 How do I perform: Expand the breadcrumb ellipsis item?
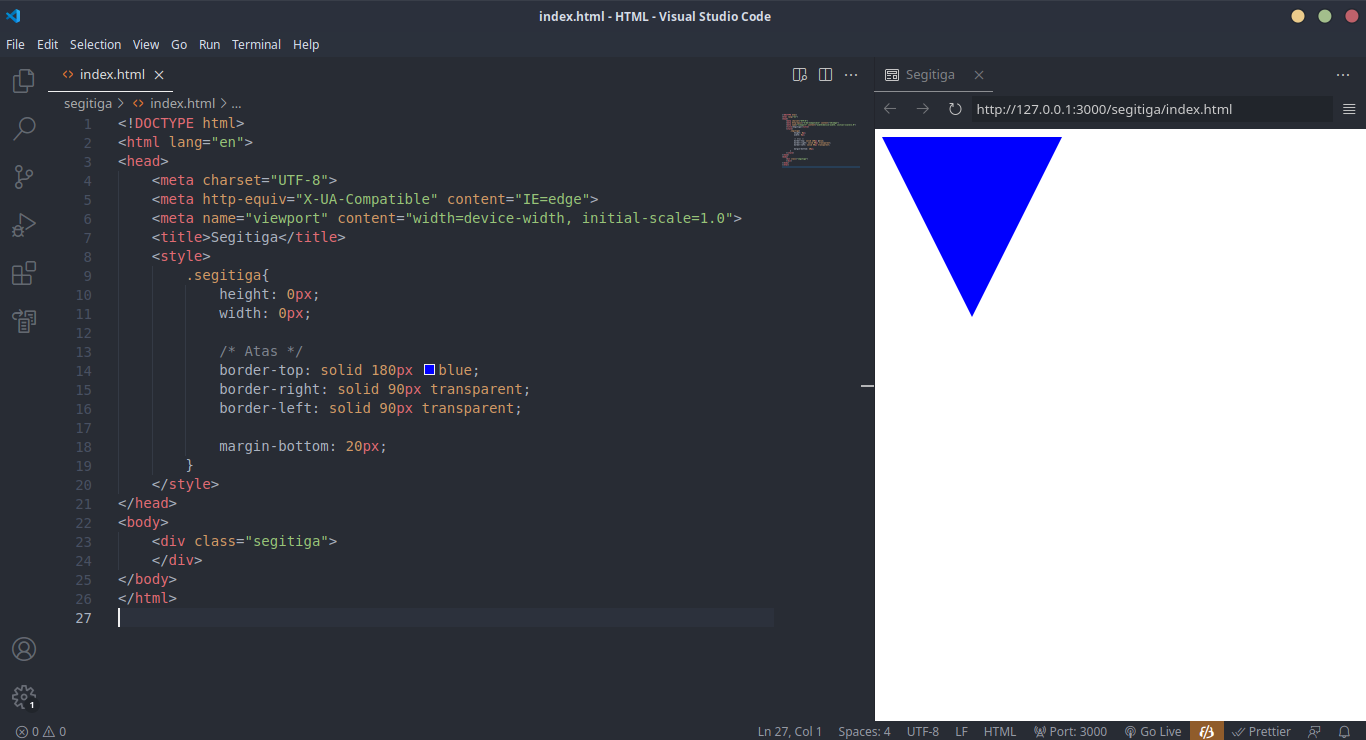(237, 103)
